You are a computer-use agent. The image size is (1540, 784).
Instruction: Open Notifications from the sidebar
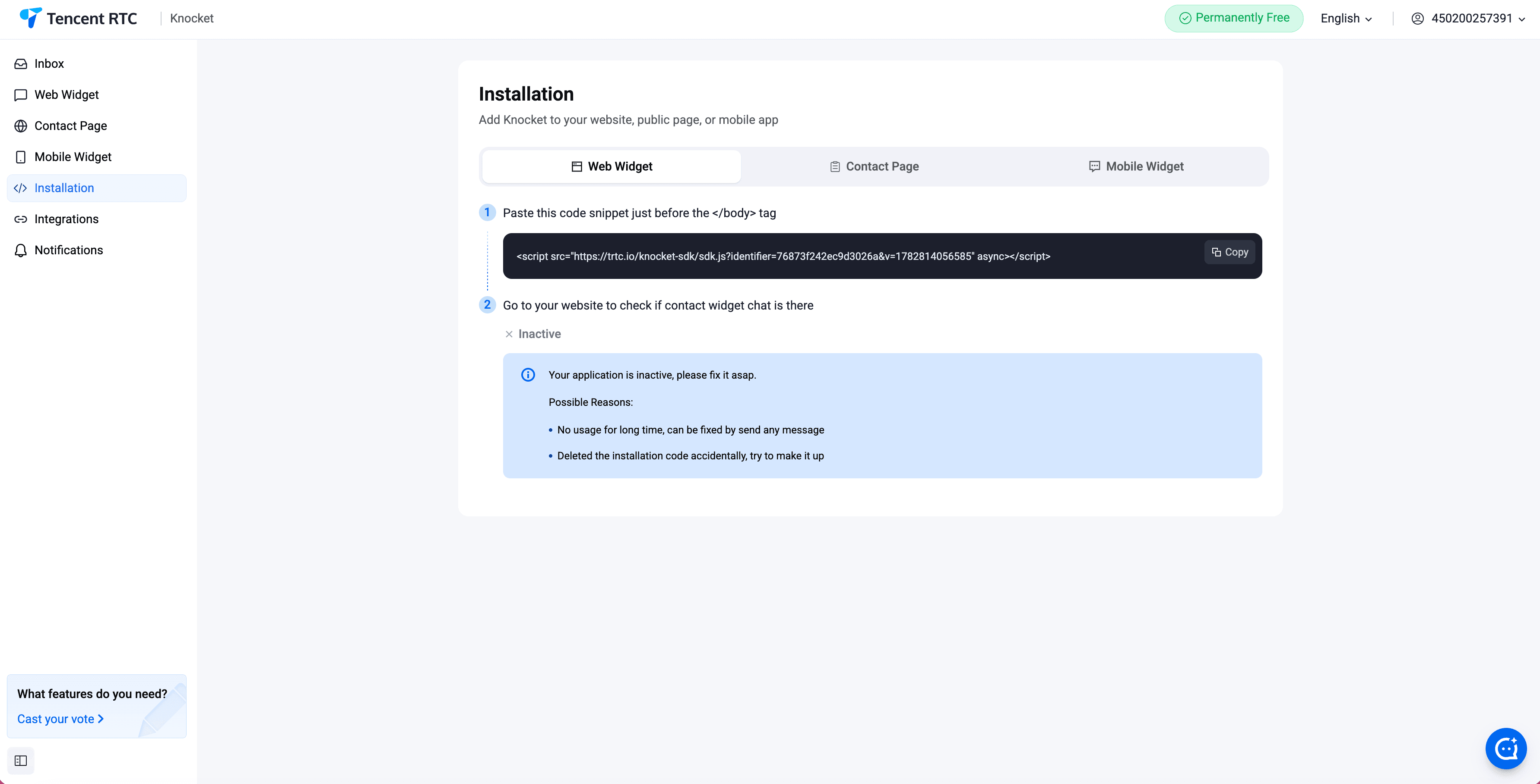coord(96,250)
